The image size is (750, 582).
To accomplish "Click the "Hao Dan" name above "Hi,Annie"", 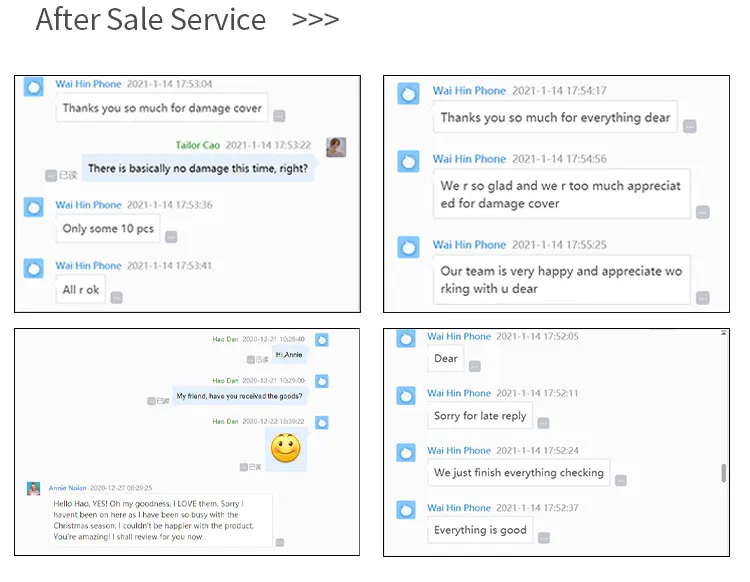I will (x=225, y=339).
